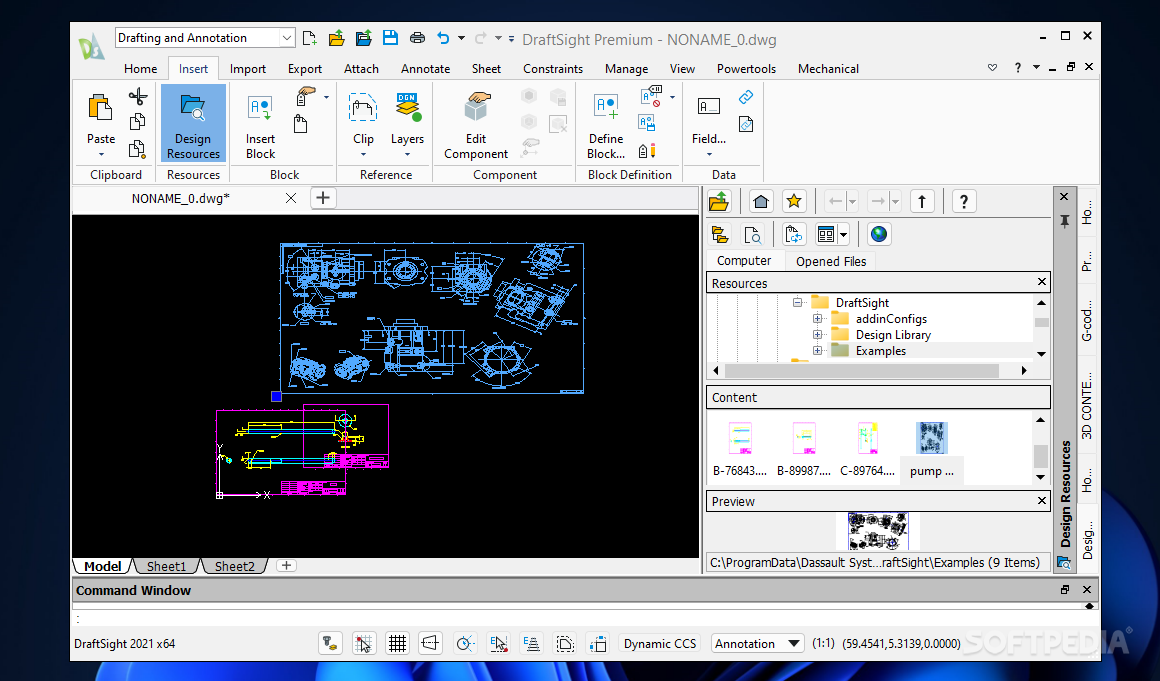Add a new sheet with plus button
This screenshot has width=1160, height=681.
pos(286,566)
